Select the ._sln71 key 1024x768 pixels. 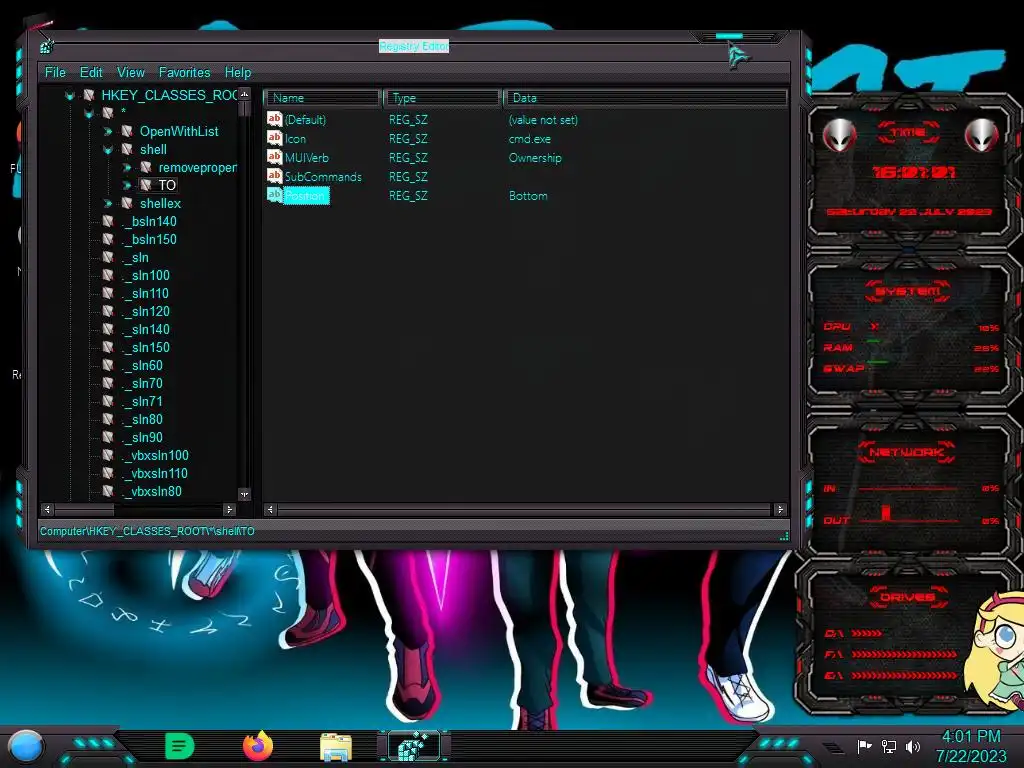point(142,401)
